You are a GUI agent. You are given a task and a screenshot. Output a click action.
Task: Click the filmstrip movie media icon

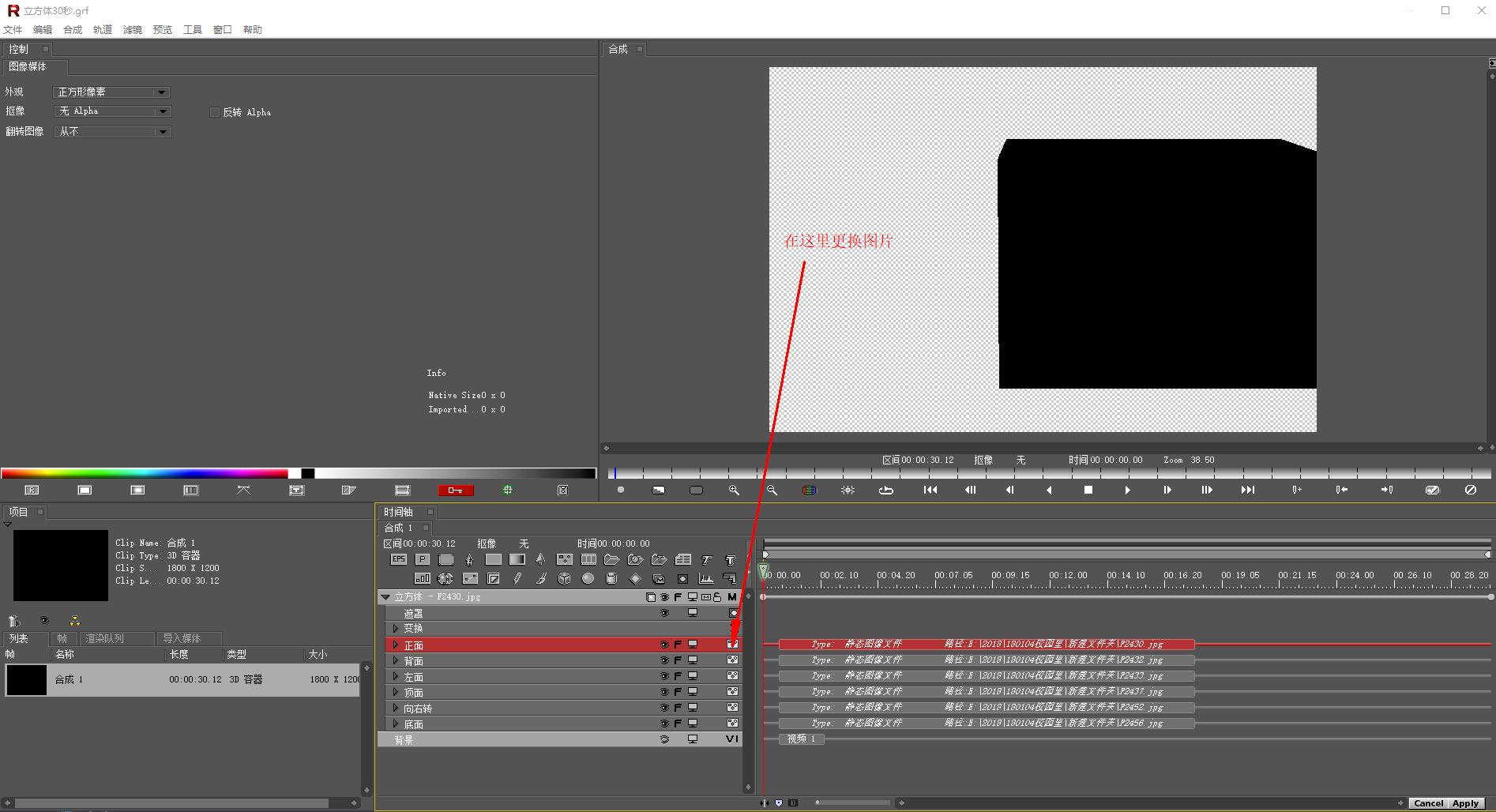[588, 559]
